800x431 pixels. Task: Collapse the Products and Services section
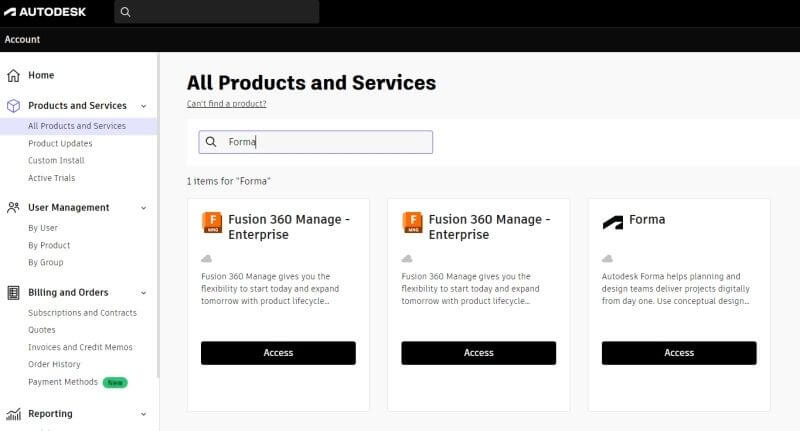pos(144,106)
